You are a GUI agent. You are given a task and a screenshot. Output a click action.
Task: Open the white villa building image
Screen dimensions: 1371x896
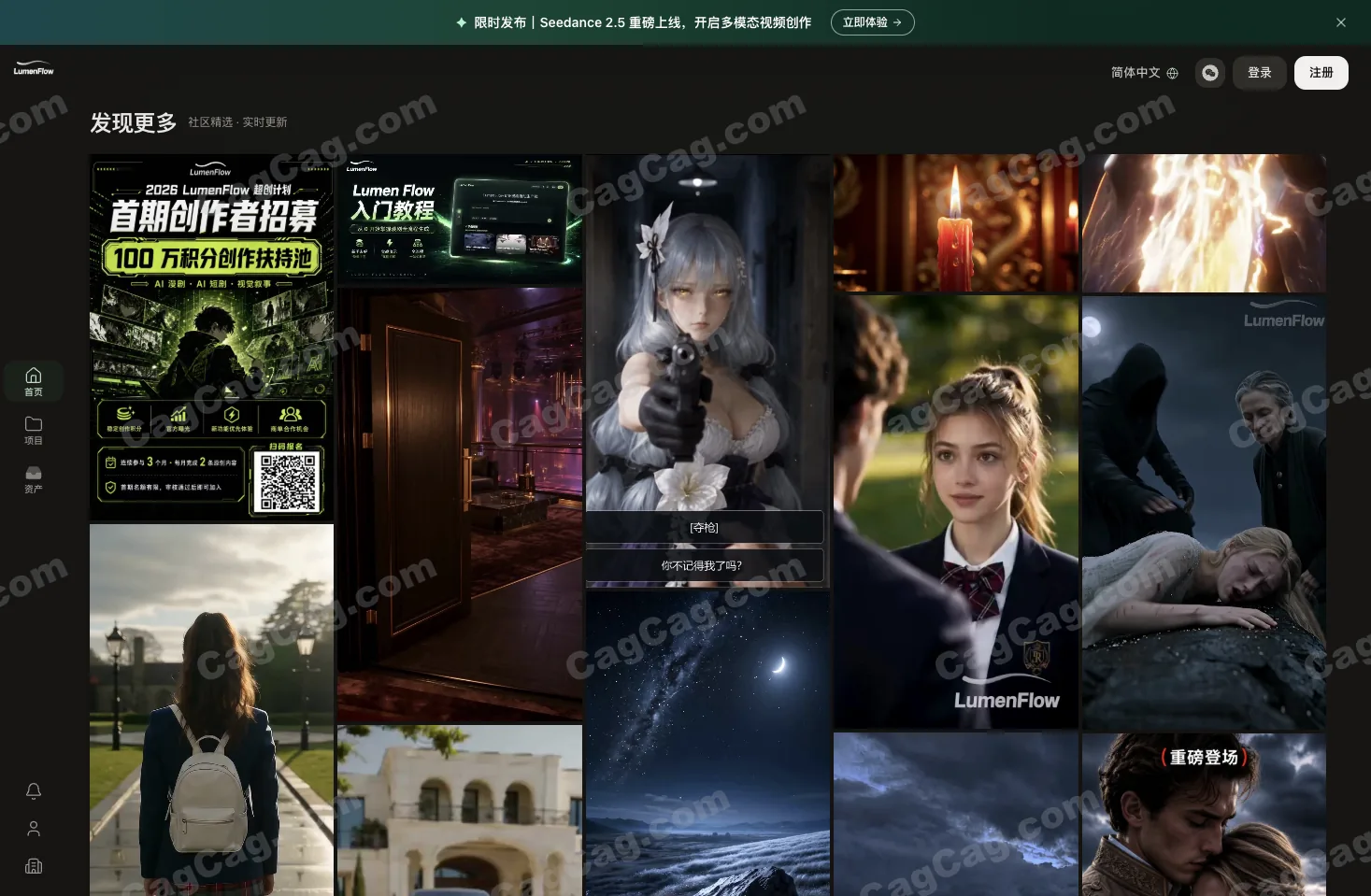pyautogui.click(x=460, y=811)
